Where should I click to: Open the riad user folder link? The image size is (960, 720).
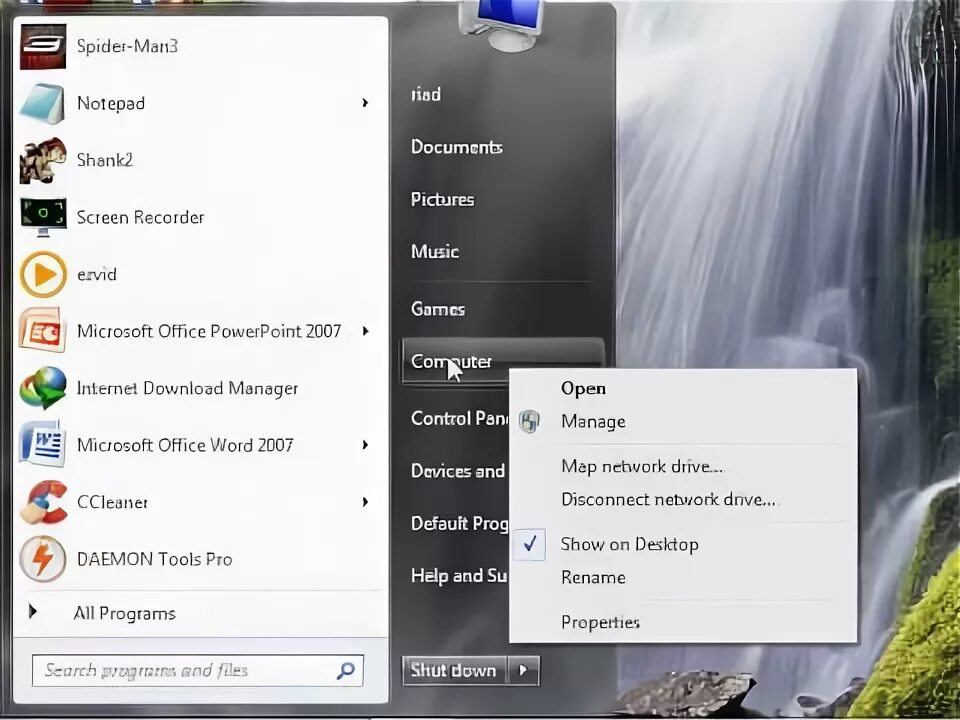point(426,94)
